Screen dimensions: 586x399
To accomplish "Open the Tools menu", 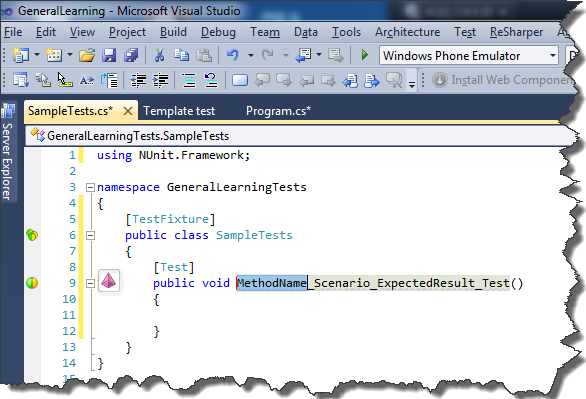I will point(346,32).
